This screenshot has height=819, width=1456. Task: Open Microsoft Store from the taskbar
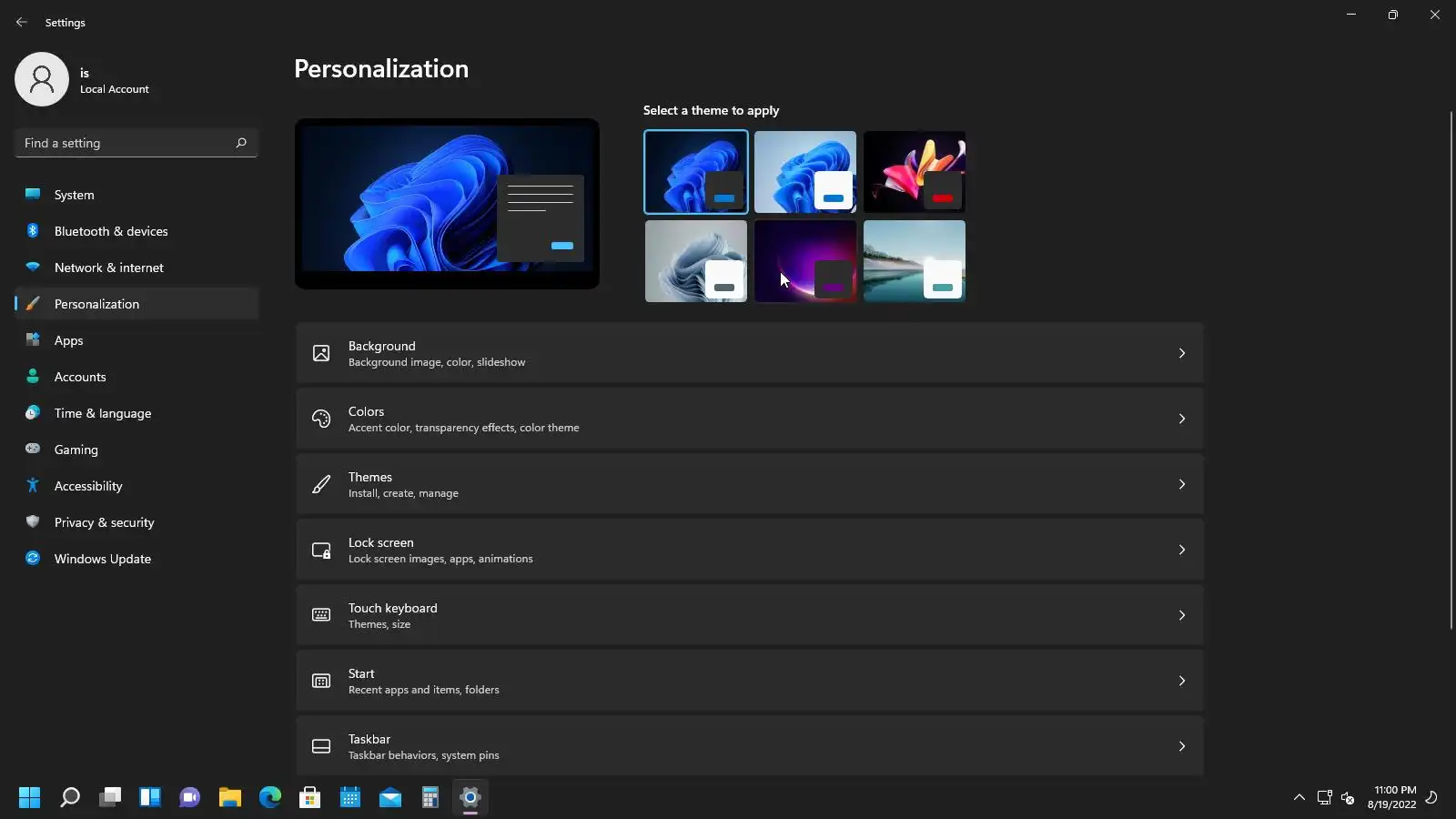click(310, 797)
